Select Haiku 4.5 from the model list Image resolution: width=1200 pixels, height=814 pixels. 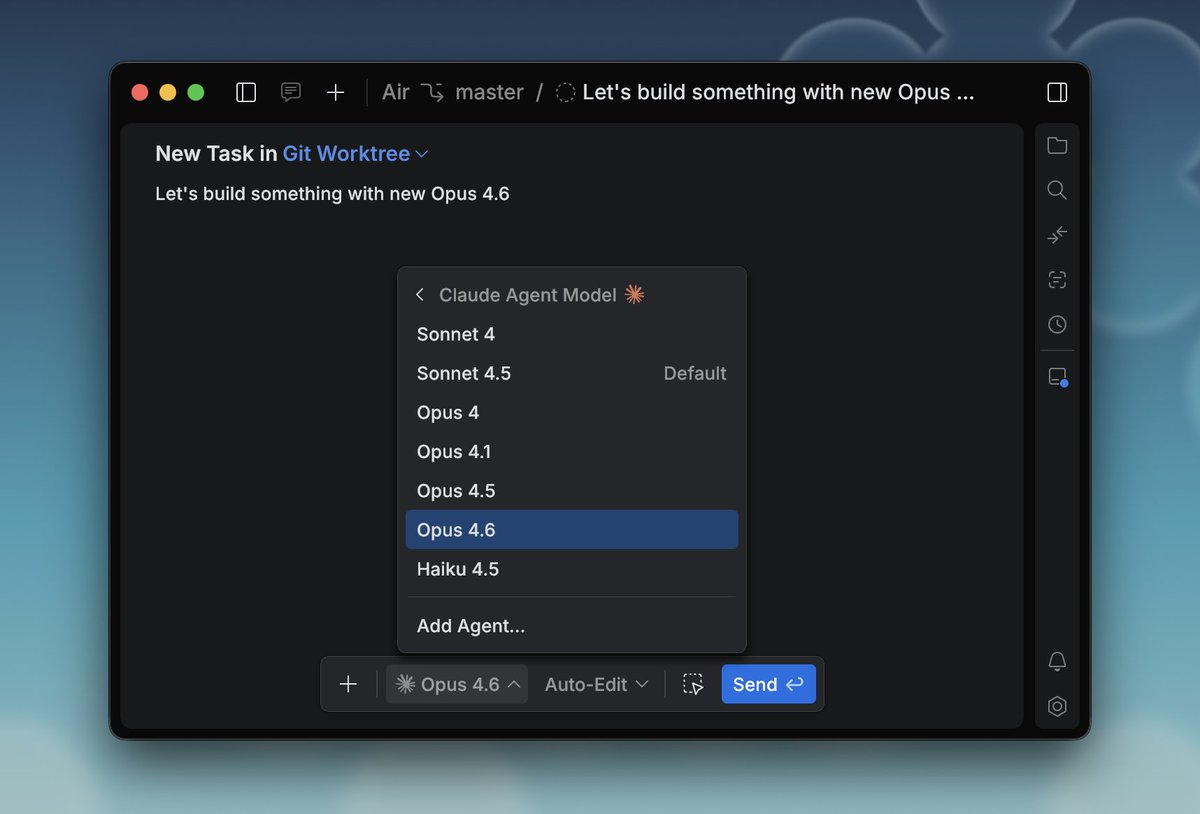point(458,569)
